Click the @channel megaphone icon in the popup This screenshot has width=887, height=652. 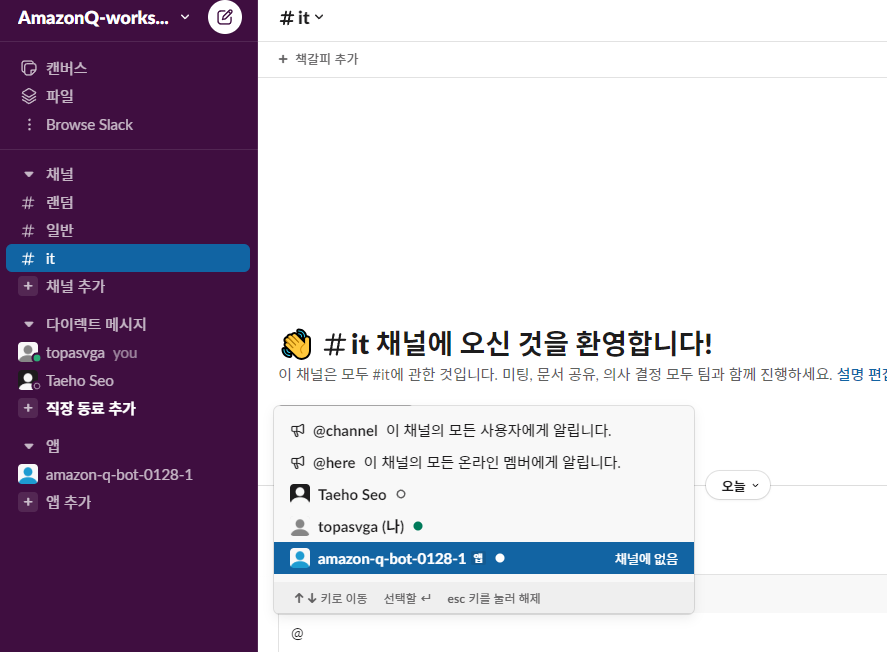[x=297, y=430]
